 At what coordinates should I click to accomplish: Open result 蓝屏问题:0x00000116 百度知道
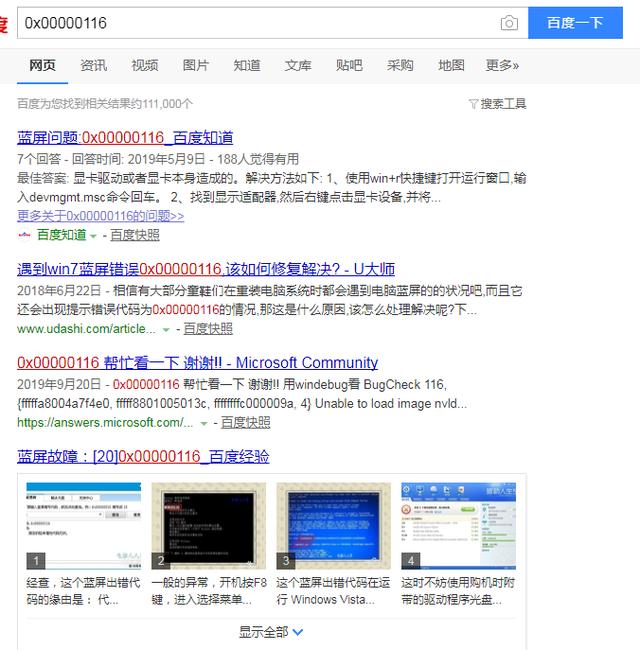coord(125,137)
